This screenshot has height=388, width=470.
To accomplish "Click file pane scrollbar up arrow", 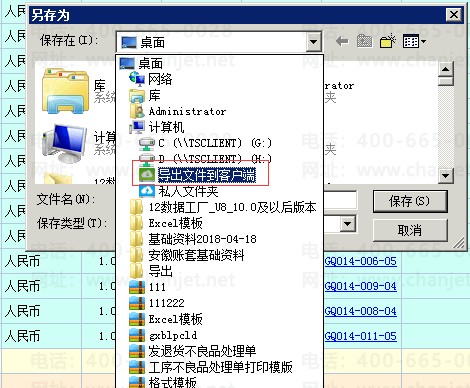I will point(445,70).
